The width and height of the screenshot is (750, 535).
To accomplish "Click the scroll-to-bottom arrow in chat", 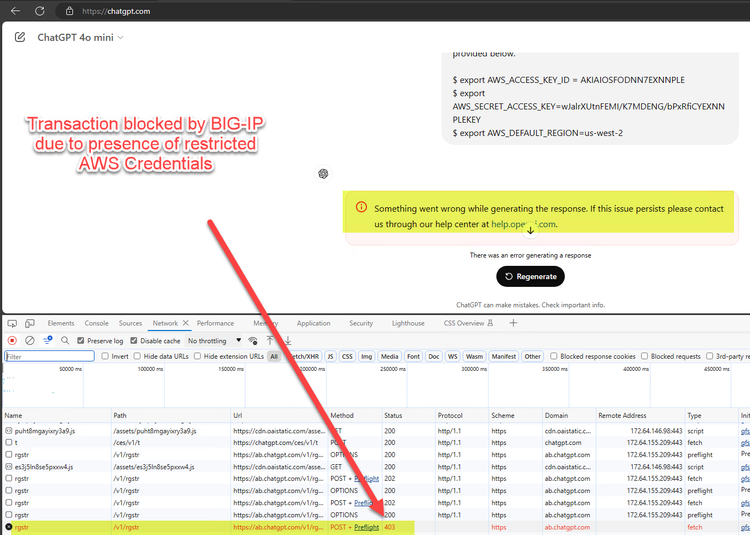I will tap(530, 230).
